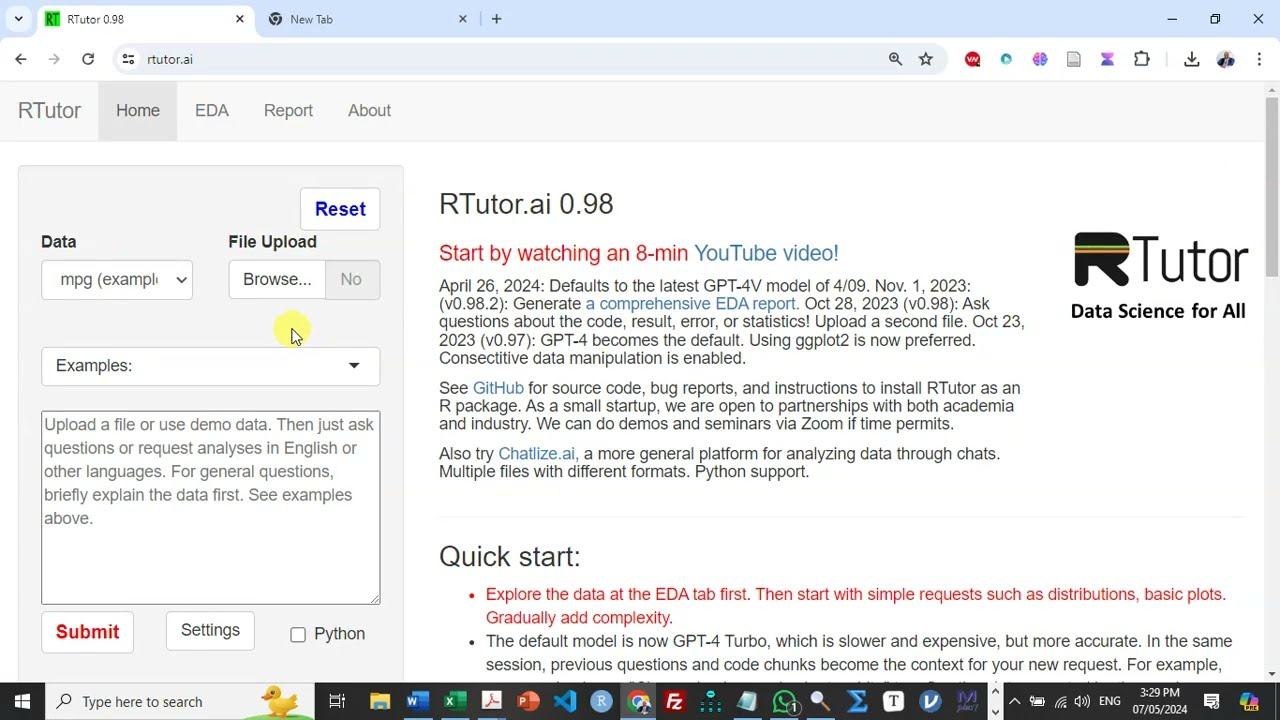Open a new browser tab with plus
This screenshot has width=1280, height=720.
click(x=496, y=19)
